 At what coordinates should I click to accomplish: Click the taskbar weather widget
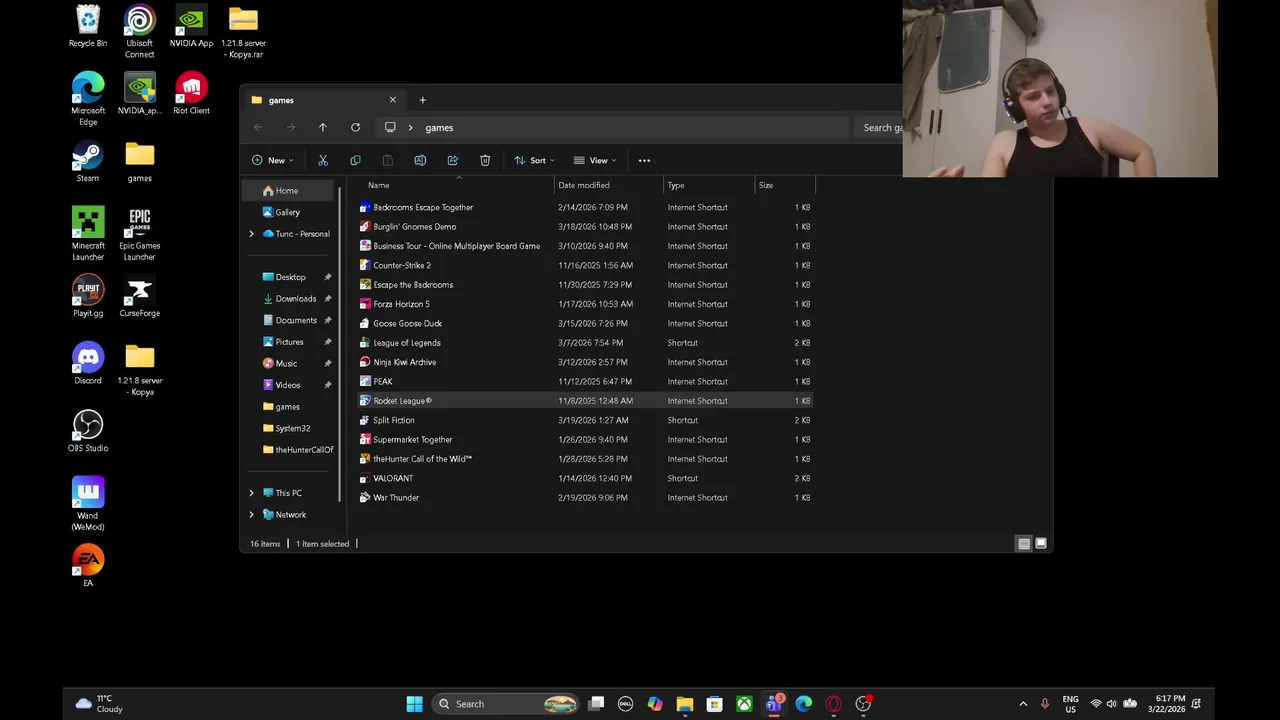[x=100, y=704]
